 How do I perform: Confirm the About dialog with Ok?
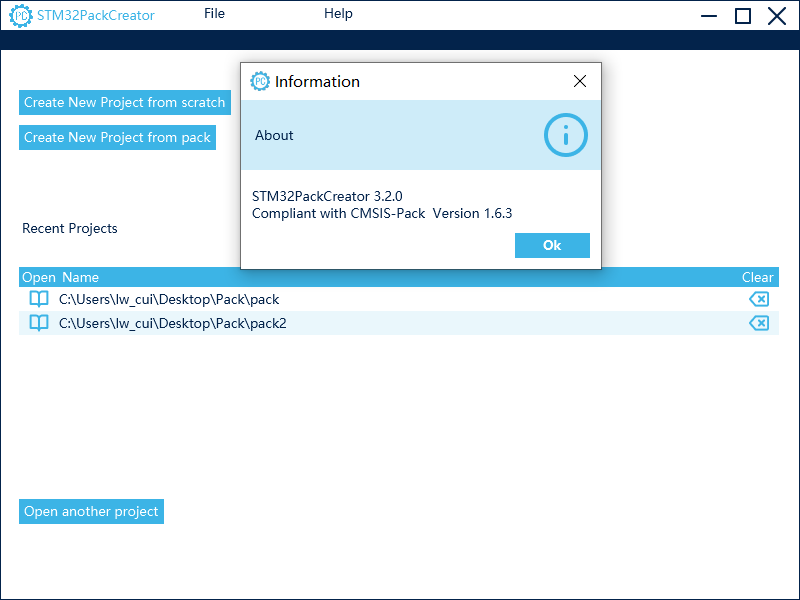click(552, 245)
